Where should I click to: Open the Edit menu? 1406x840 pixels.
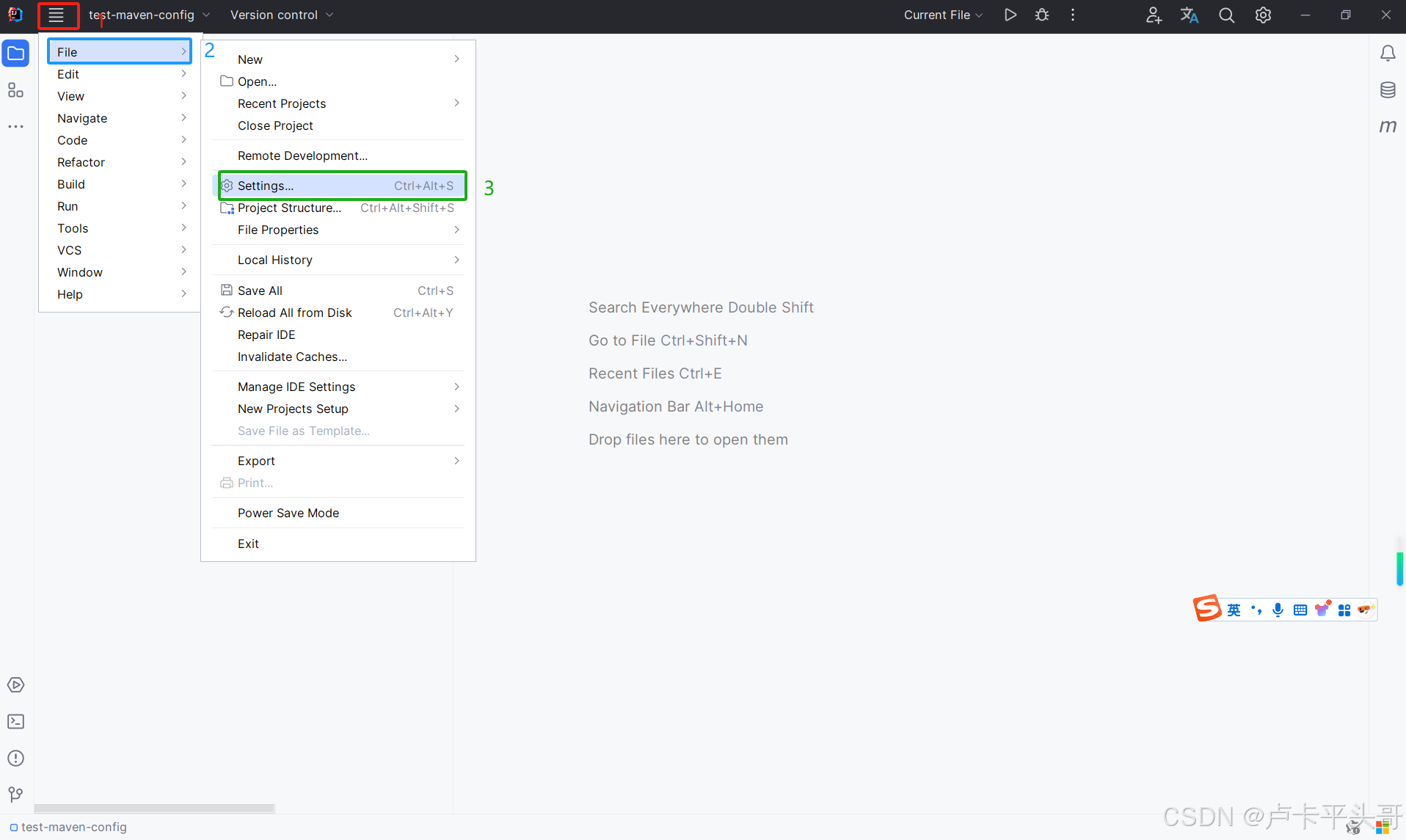[x=120, y=74]
